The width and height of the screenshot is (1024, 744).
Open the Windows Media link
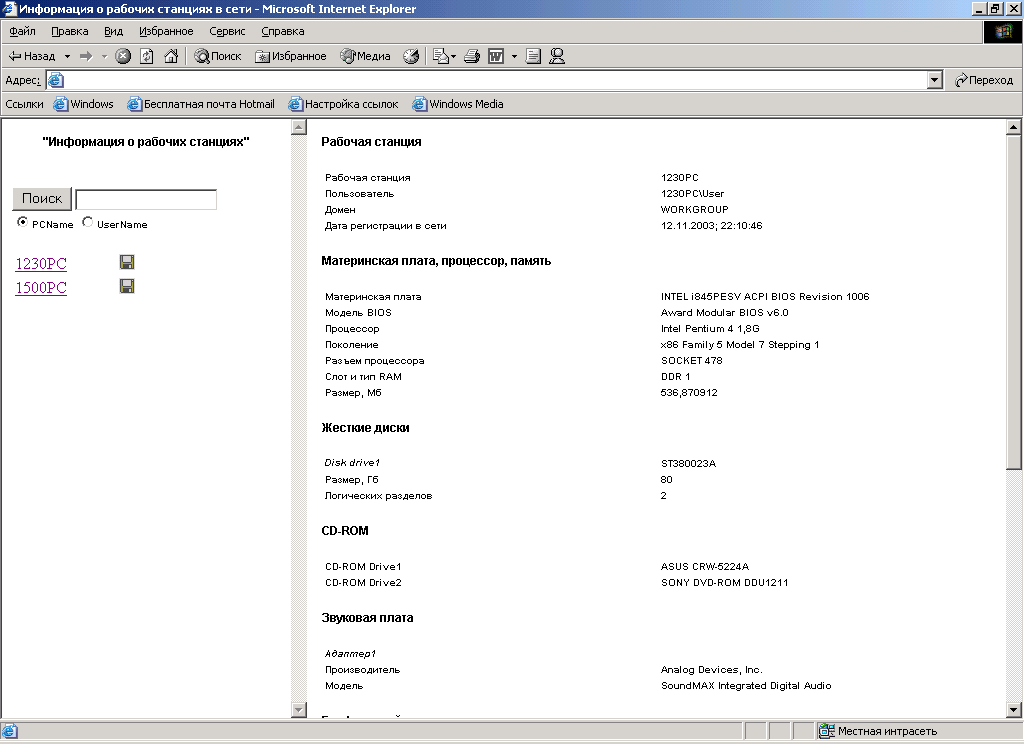tap(458, 104)
